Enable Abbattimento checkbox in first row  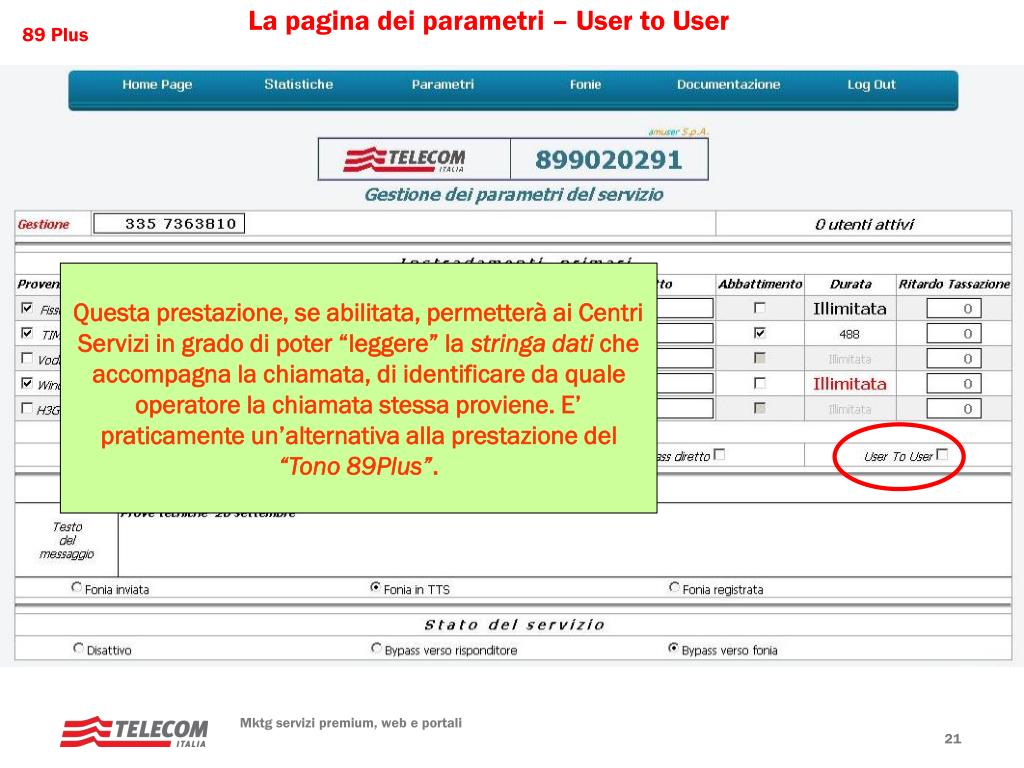point(760,307)
